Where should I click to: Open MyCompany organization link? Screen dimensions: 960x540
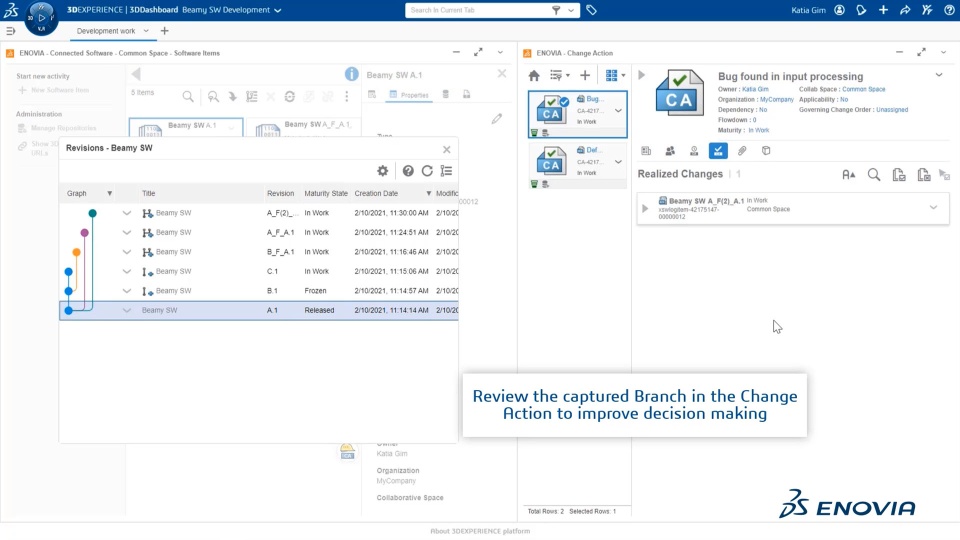(776, 99)
